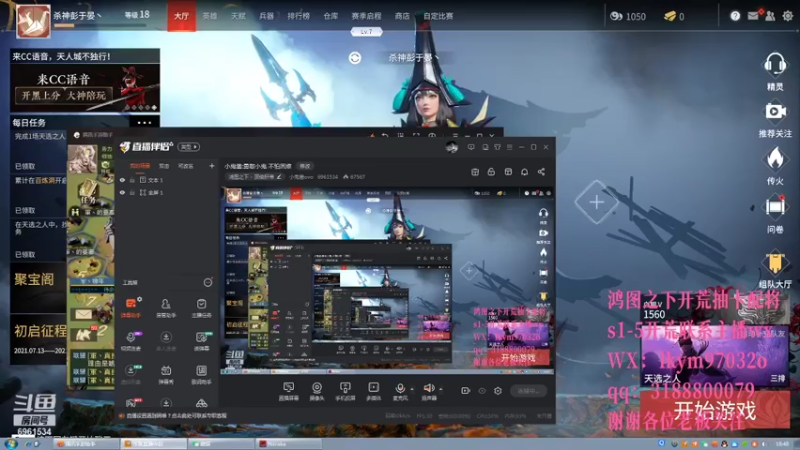
Task: Open game settings gear icon
Action: pos(788,16)
